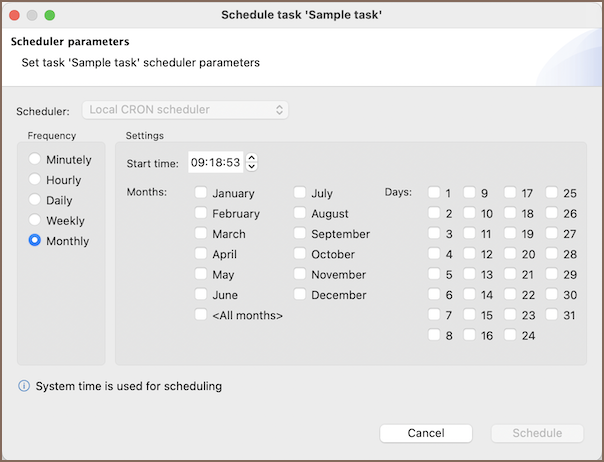Screen dimensions: 604x462
Task: Select the Monthly frequency radio button
Action: tap(35, 241)
